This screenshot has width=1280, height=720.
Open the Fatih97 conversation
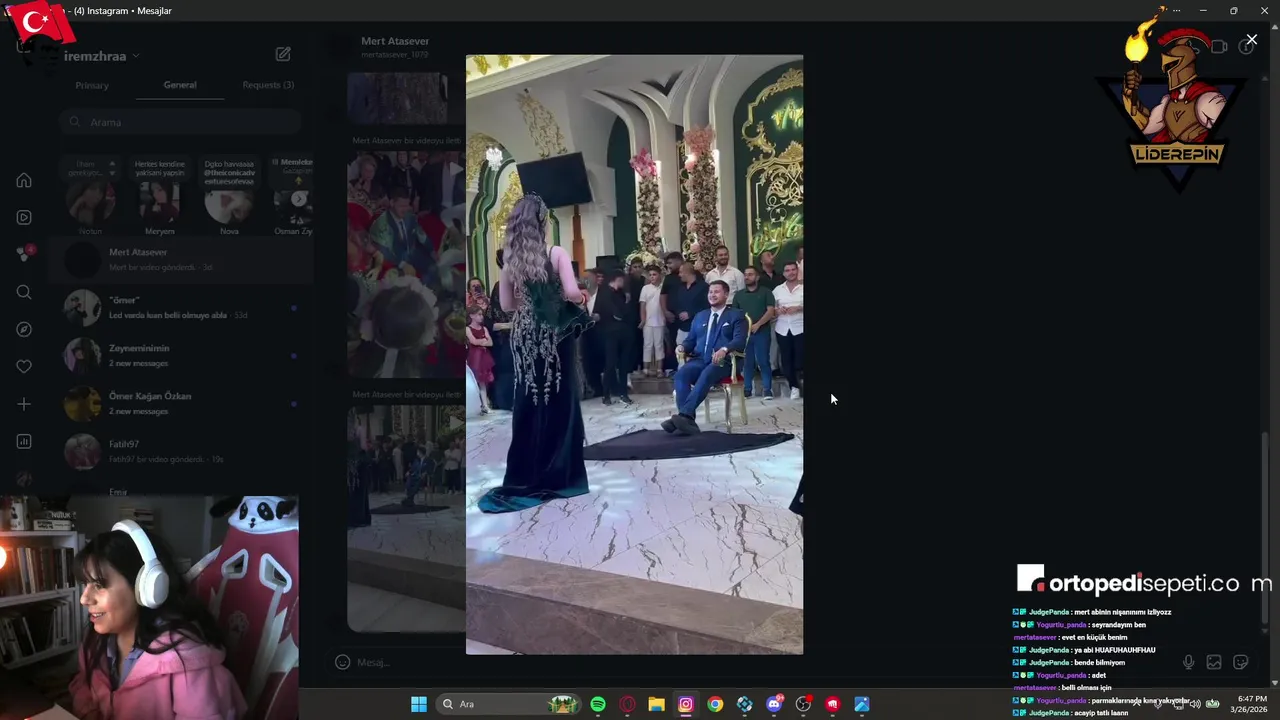pos(180,452)
